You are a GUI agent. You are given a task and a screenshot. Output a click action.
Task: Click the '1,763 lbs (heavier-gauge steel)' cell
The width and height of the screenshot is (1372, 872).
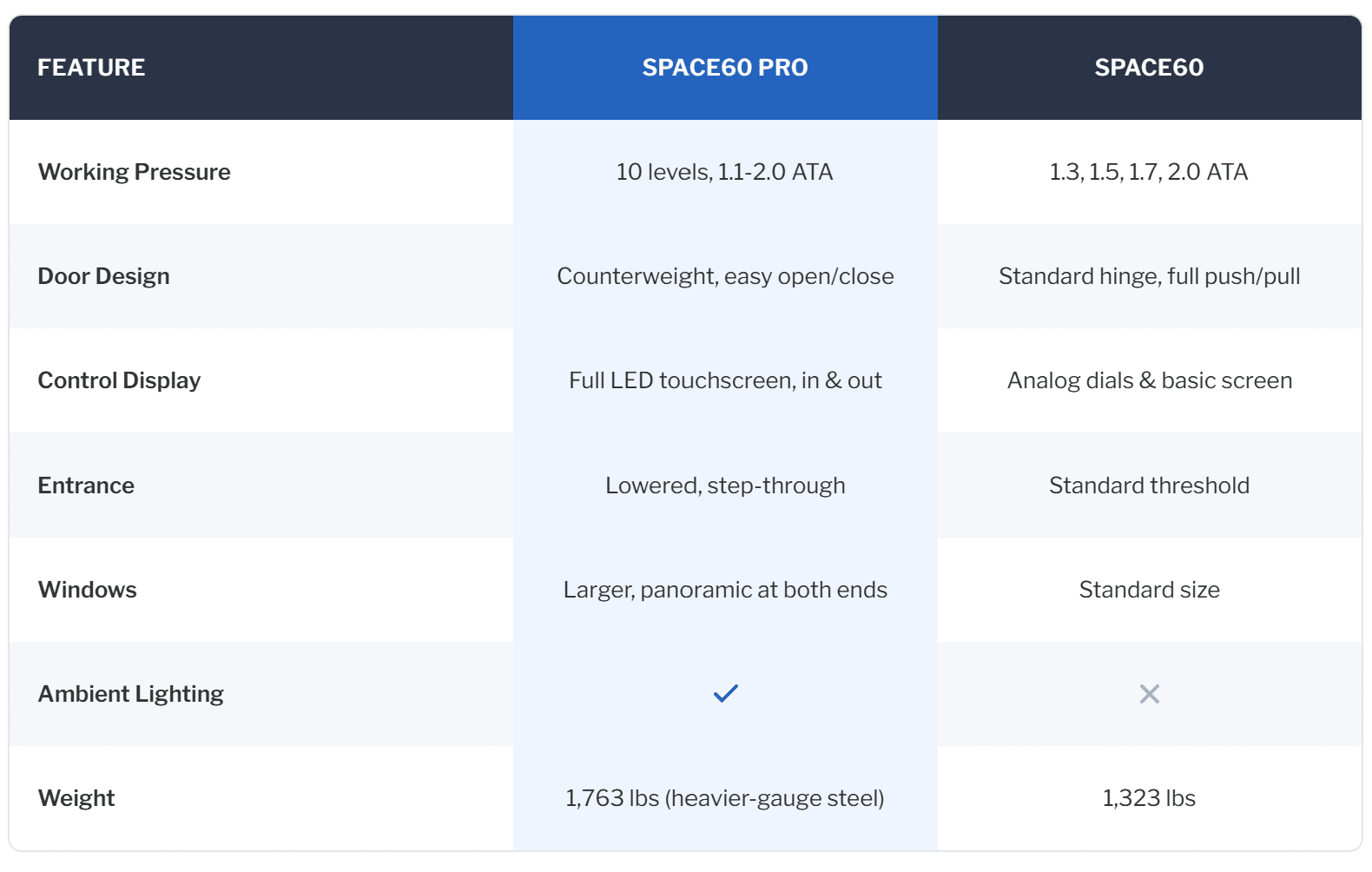click(x=725, y=797)
